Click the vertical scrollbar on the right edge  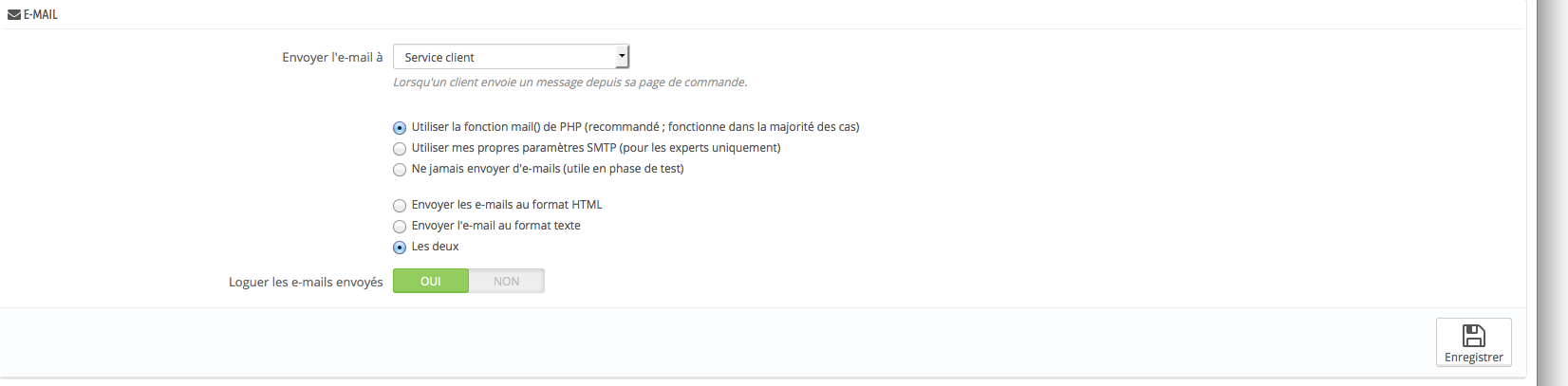[1552, 193]
